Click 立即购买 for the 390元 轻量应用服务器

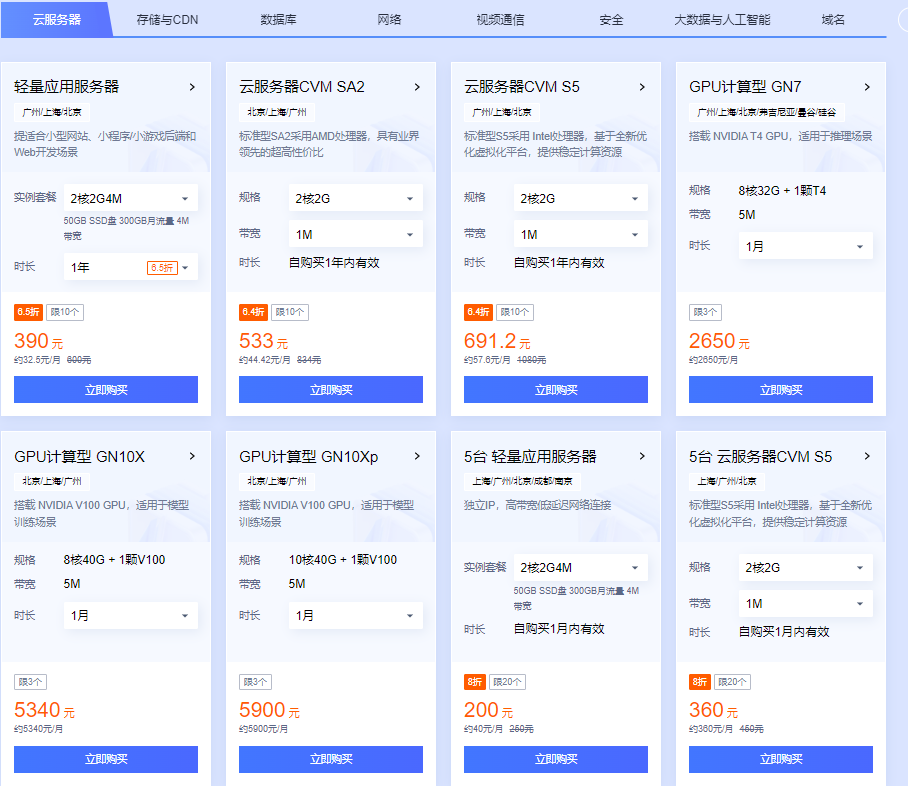click(x=106, y=390)
